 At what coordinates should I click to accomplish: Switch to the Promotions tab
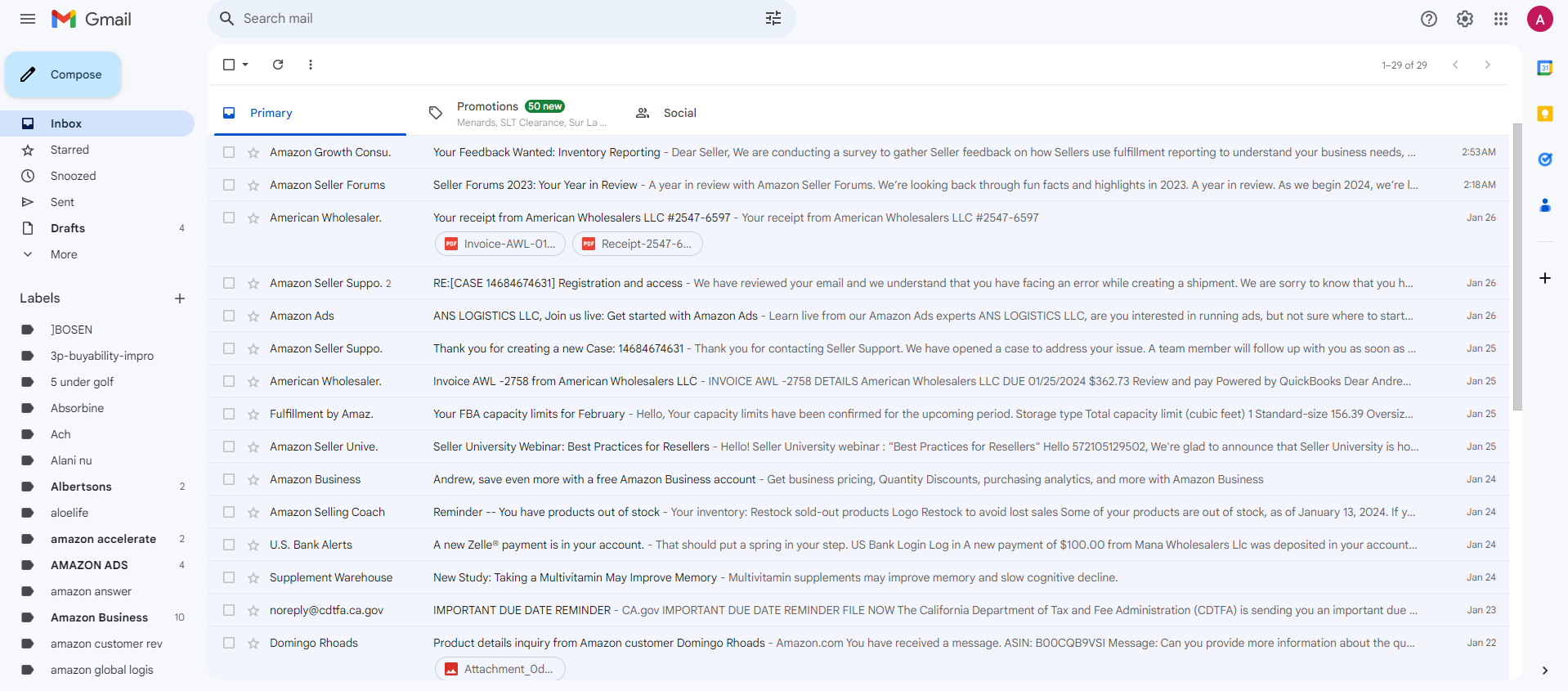click(x=517, y=113)
